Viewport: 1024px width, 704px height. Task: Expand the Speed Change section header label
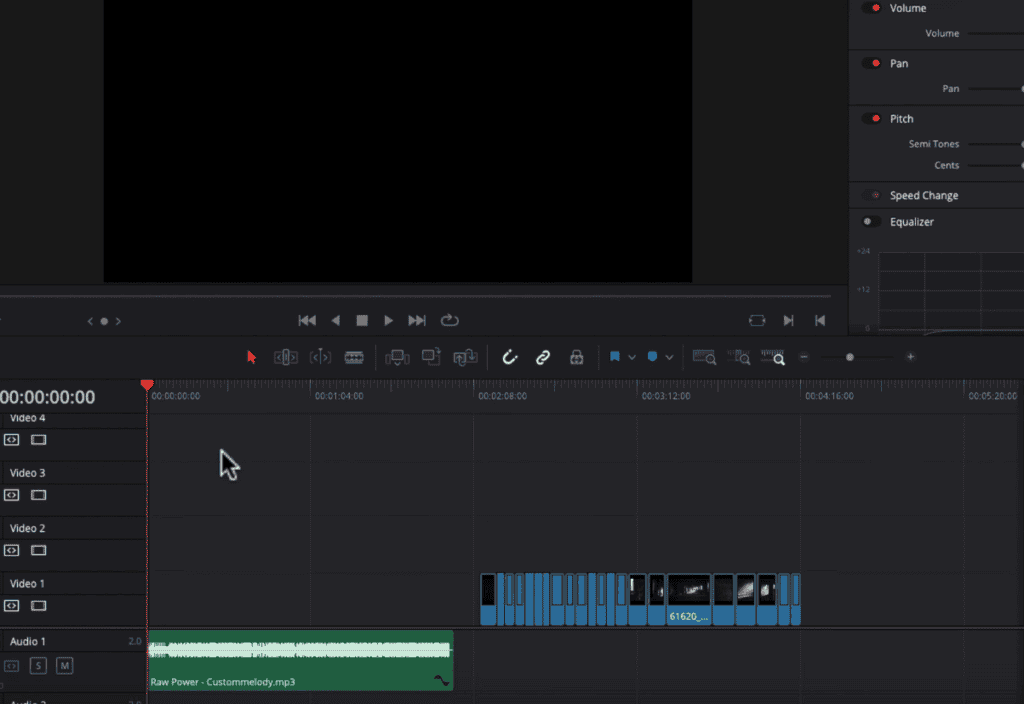923,195
